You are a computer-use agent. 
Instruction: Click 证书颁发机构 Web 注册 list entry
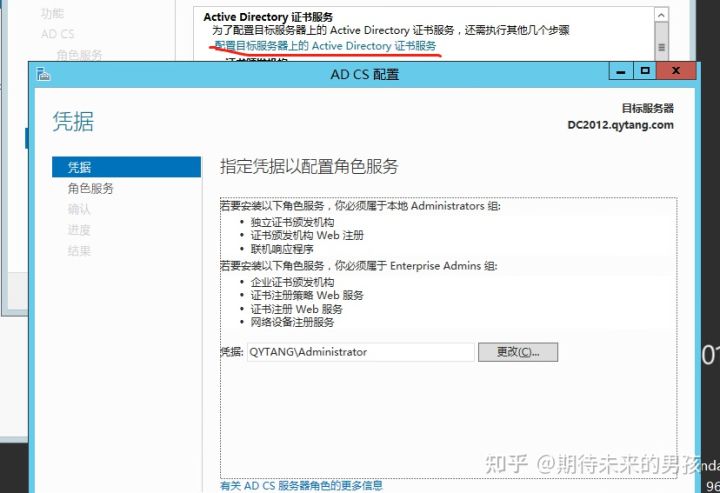[x=307, y=235]
